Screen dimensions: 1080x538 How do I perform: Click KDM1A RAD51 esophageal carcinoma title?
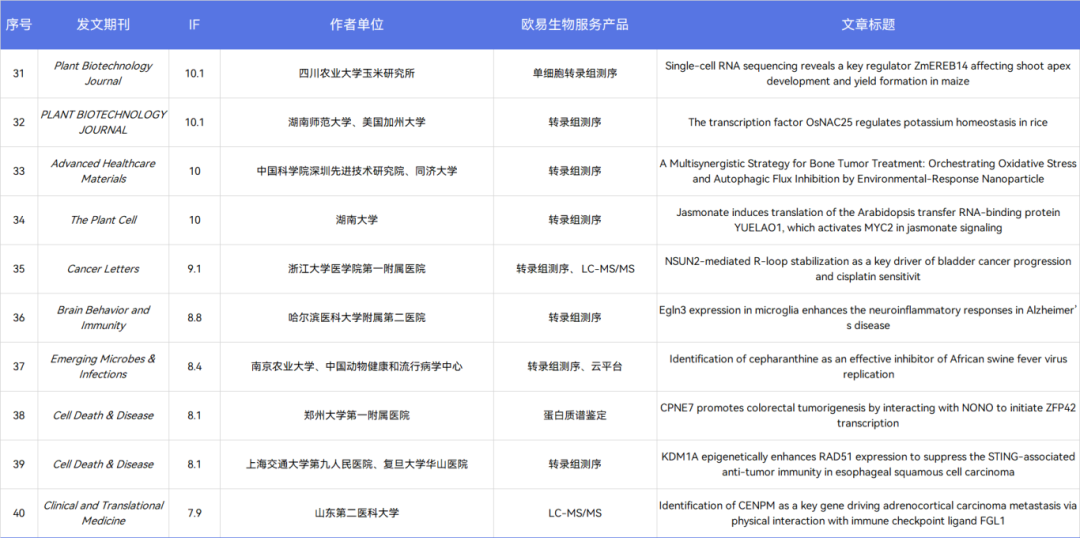coord(868,464)
